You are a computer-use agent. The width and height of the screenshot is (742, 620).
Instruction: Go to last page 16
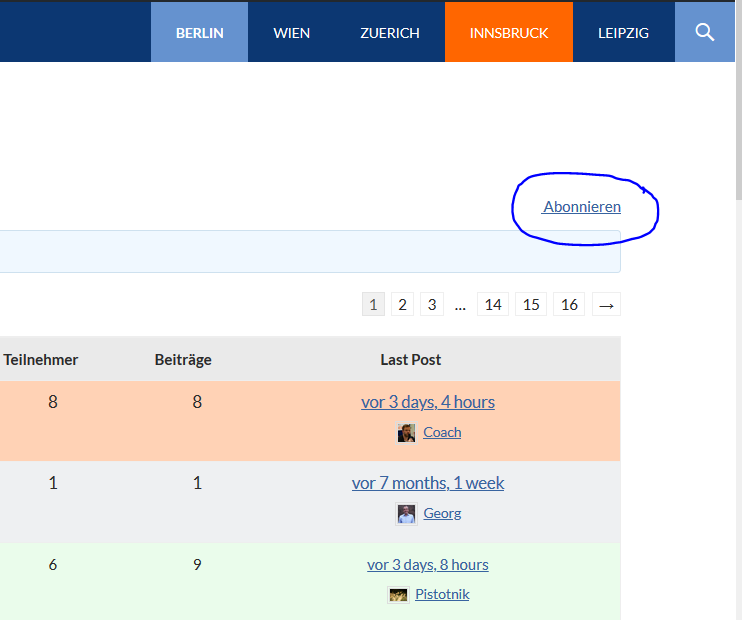click(569, 304)
